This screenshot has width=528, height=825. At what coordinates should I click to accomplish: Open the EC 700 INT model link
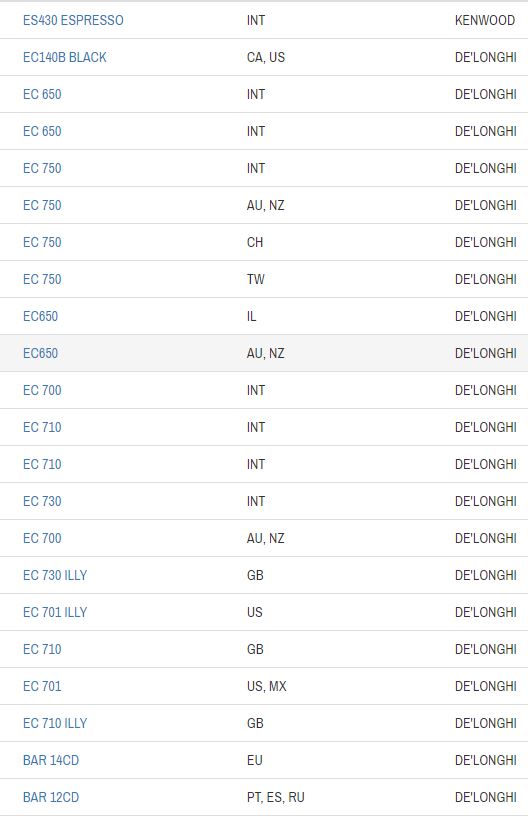[x=42, y=390]
